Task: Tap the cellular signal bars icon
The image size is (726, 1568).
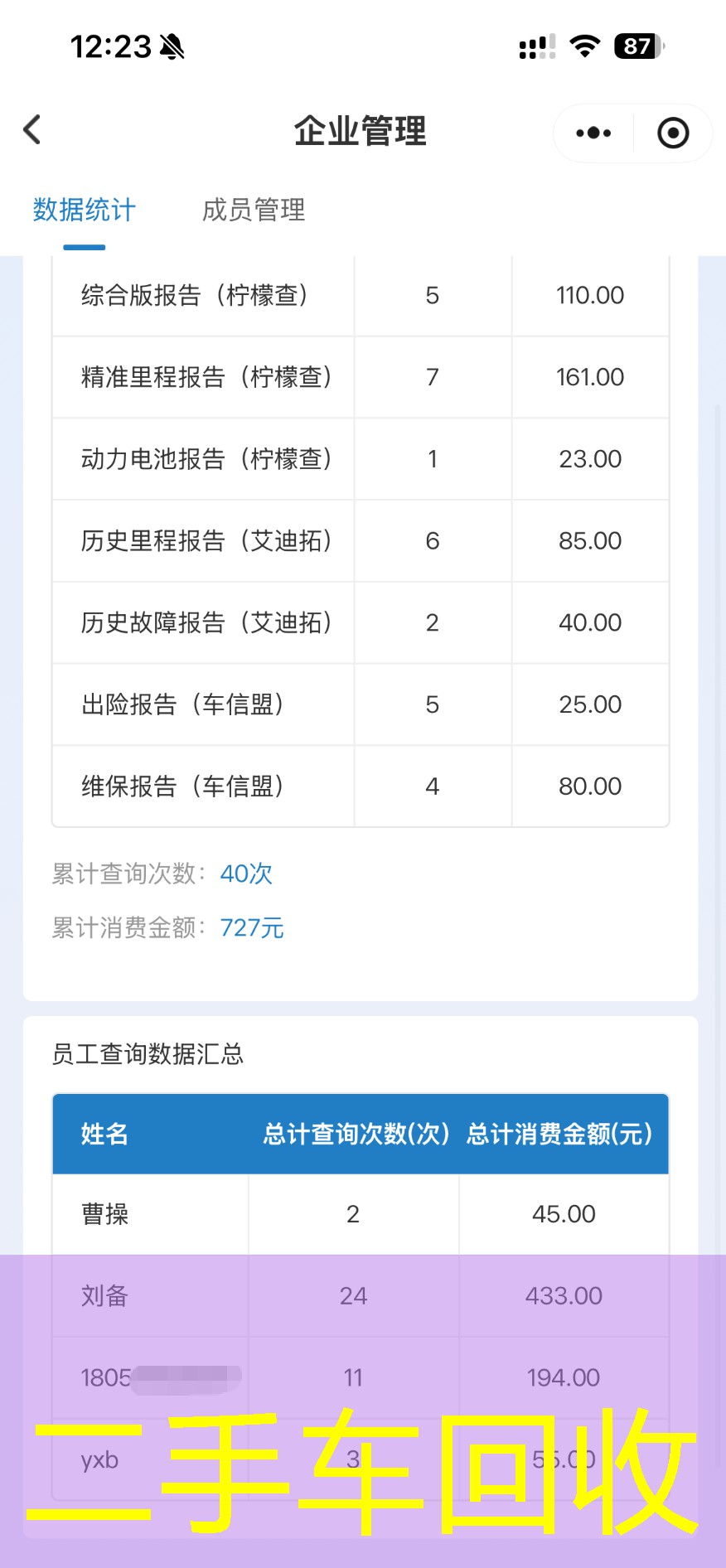Action: 537,47
